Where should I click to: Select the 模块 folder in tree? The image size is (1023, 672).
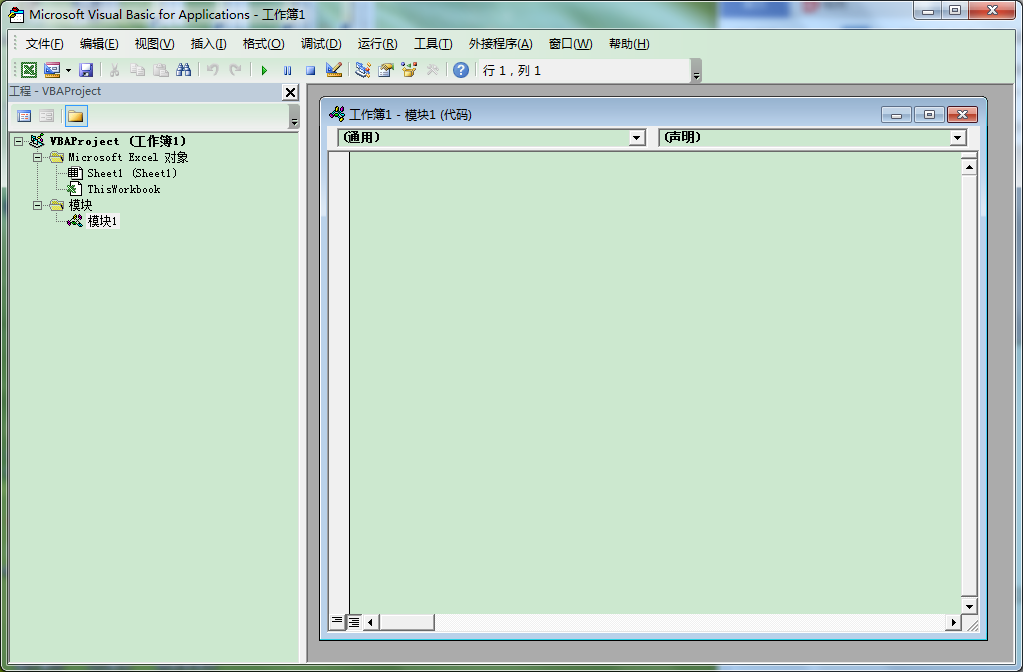point(80,205)
